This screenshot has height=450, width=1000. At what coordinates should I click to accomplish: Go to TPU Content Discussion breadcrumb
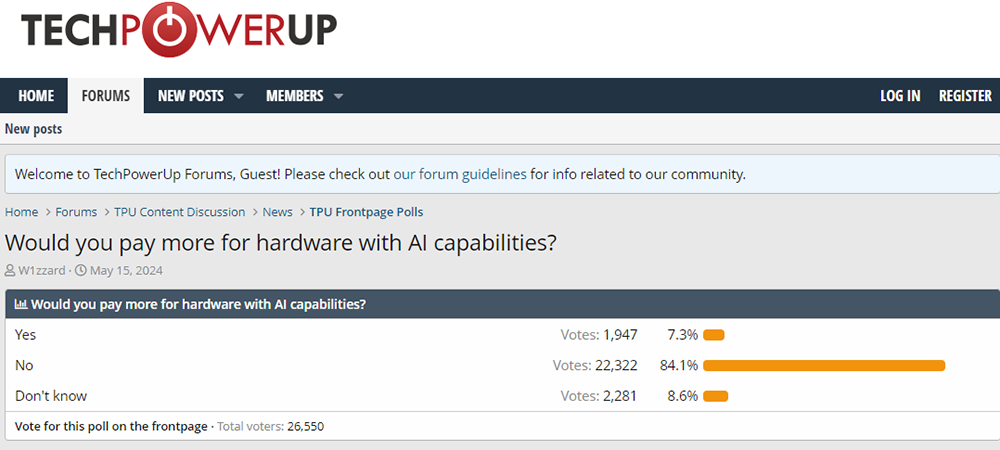pos(180,212)
